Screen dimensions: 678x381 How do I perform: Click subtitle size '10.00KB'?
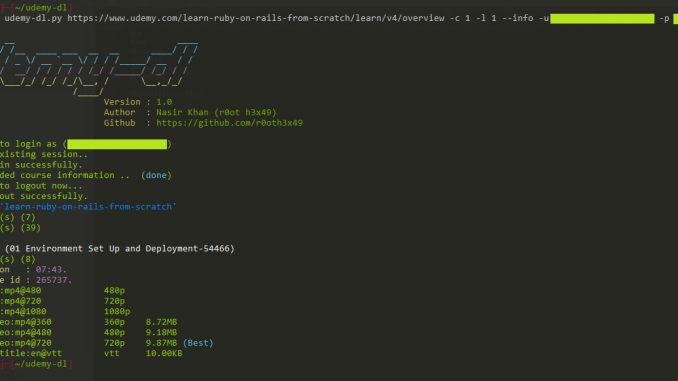coord(164,353)
